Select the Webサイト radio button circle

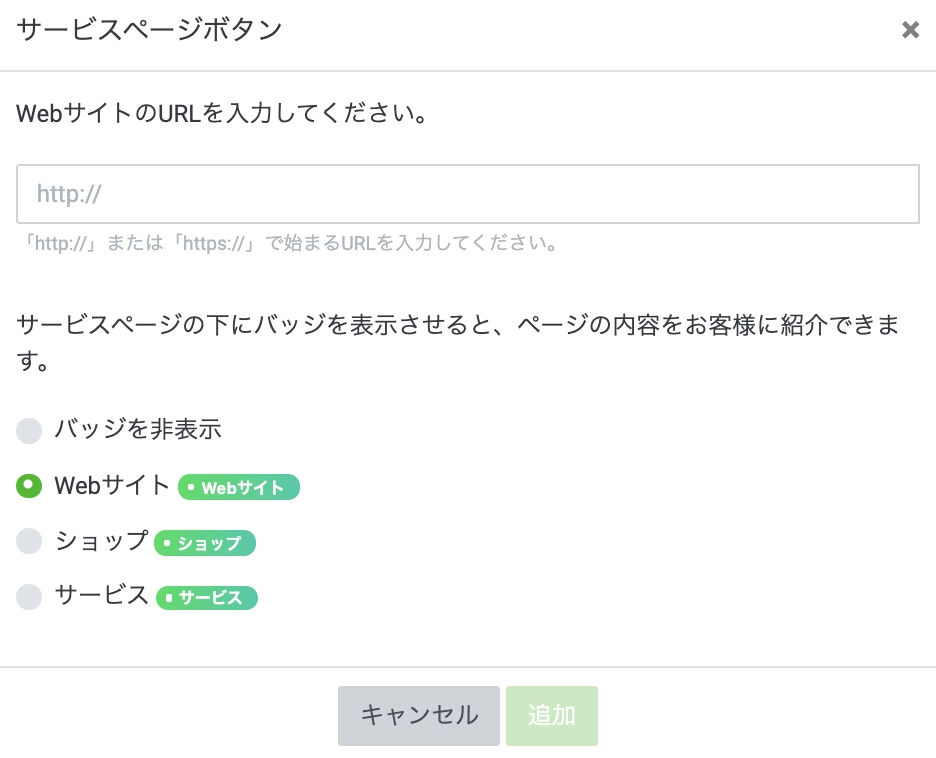[29, 486]
